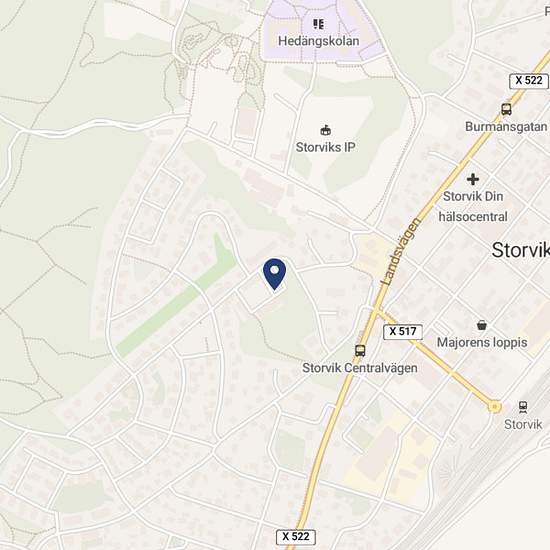This screenshot has height=550, width=550.
Task: Select the Storvik train station icon
Action: click(523, 407)
